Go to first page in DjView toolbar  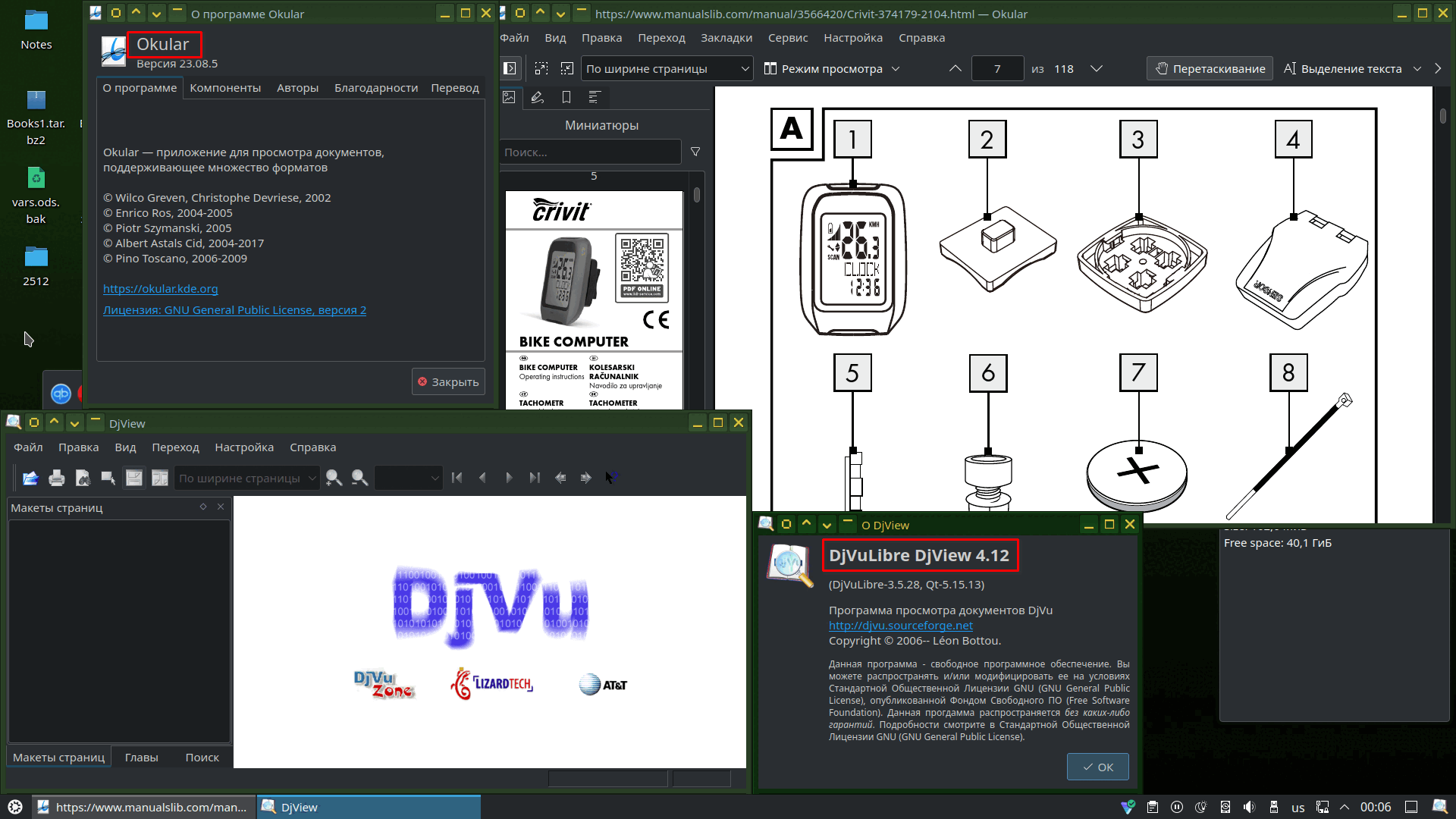[457, 478]
